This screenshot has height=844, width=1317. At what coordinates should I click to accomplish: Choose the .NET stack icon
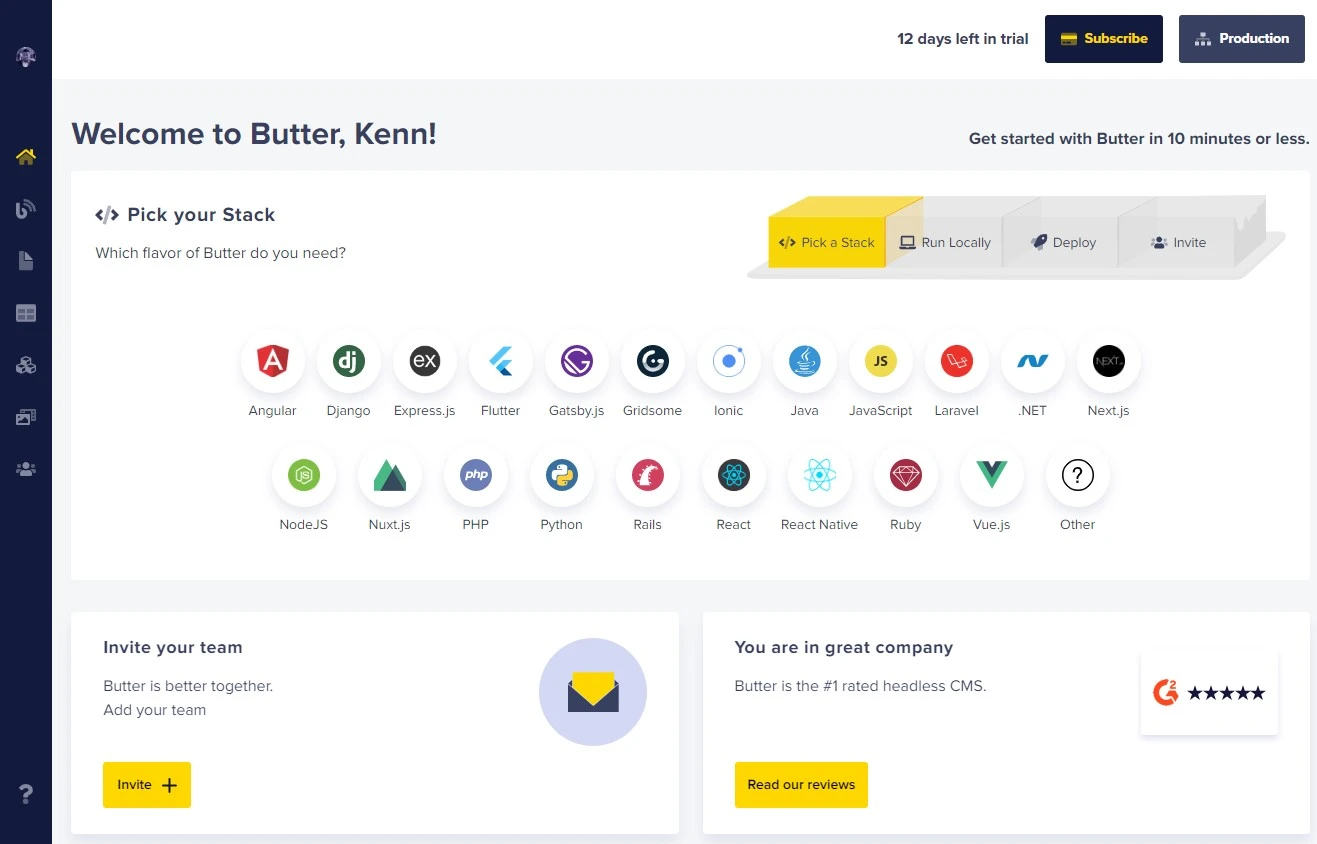tap(1033, 361)
